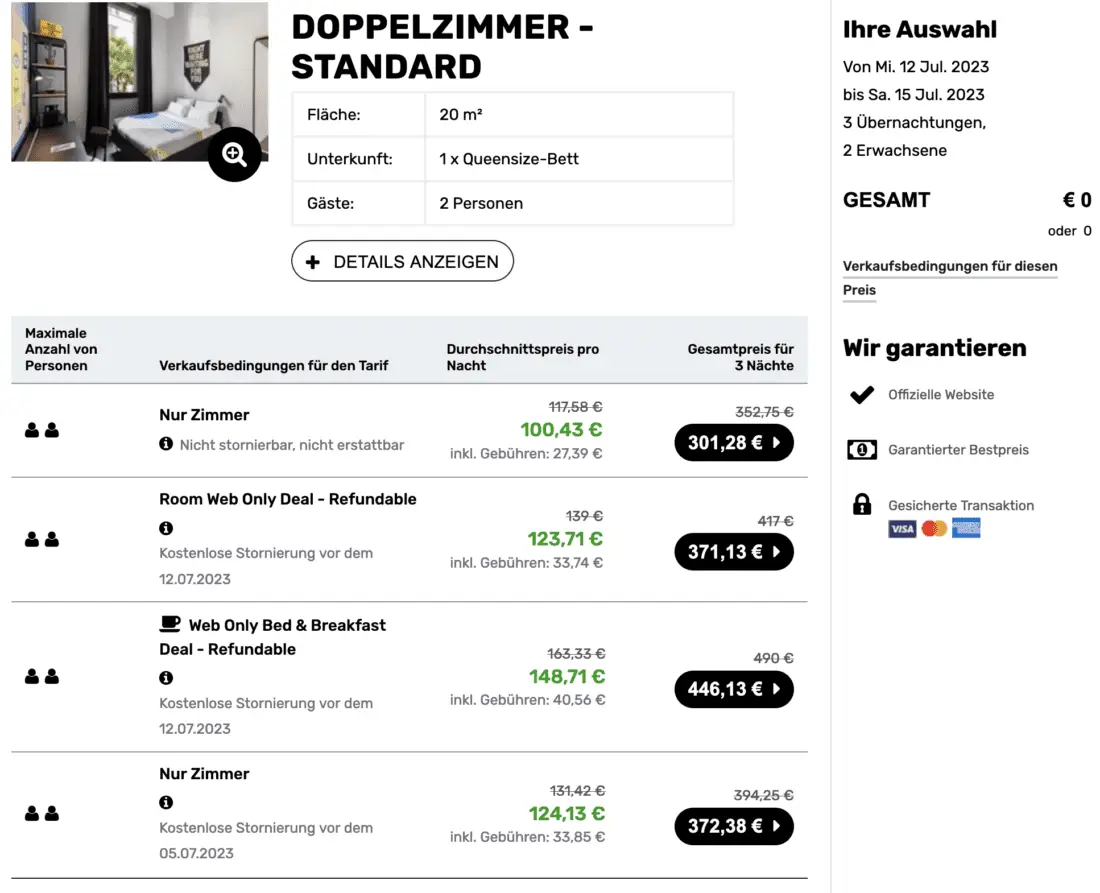Screen dimensions: 1100x893
Task: Book the 446,13 € bed & breakfast rate
Action: coord(734,689)
